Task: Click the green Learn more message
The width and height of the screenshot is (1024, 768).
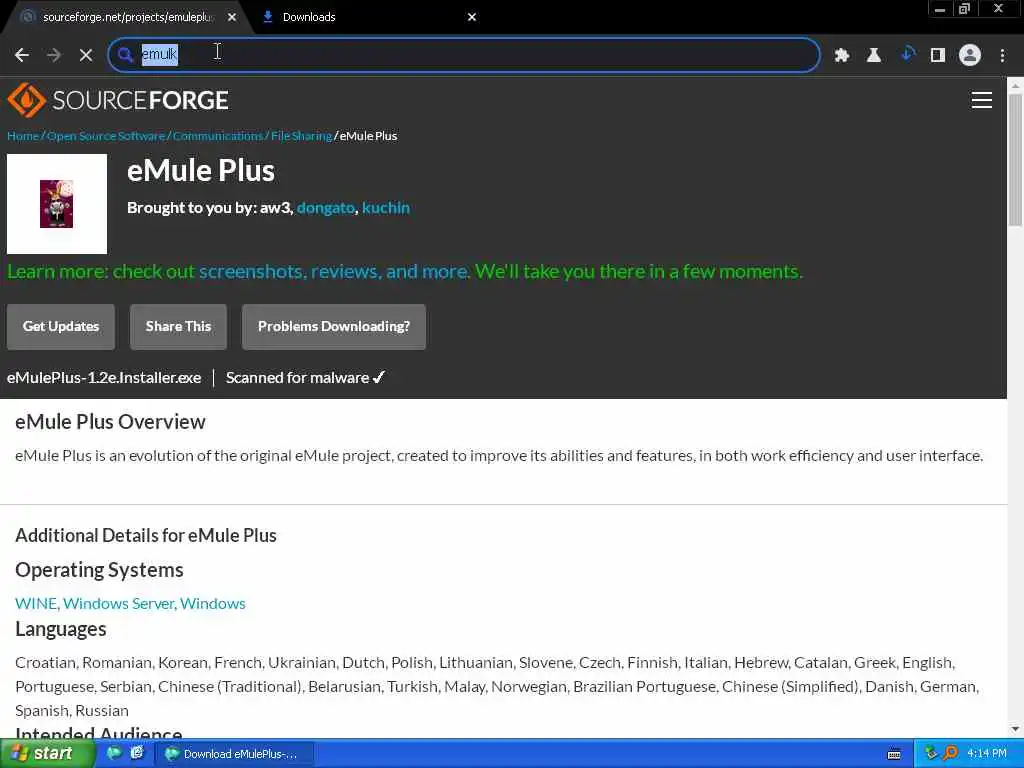Action: (405, 271)
